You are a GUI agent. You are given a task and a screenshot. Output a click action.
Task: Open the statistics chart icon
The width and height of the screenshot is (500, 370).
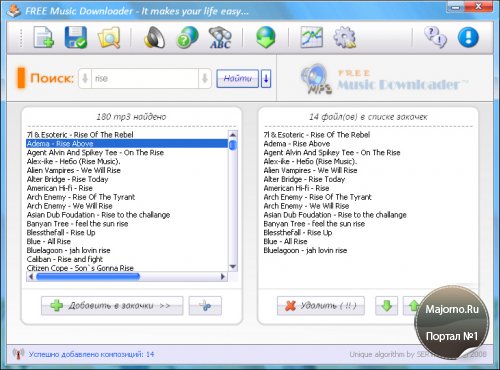click(311, 37)
